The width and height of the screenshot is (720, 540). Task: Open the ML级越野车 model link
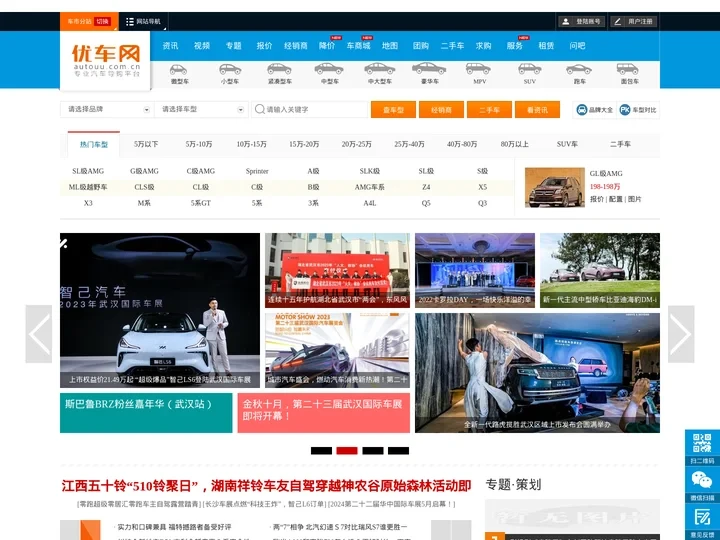click(x=88, y=187)
